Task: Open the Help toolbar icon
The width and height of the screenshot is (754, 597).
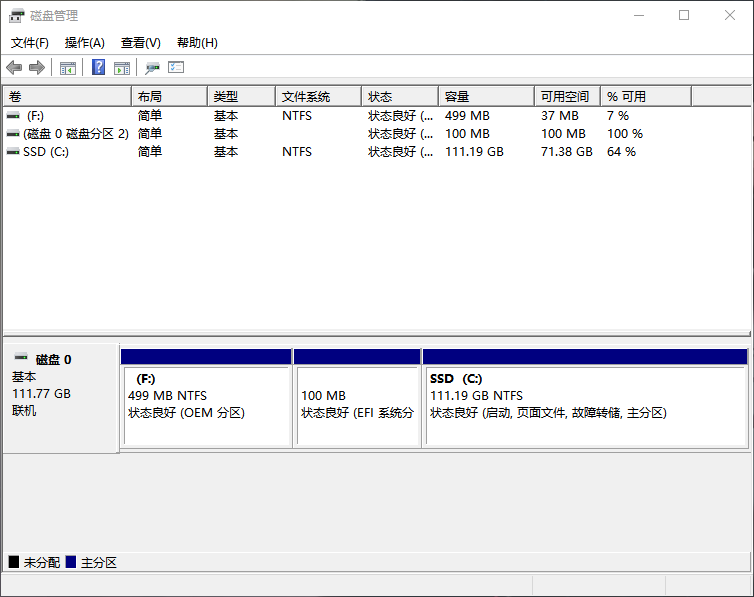Action: 99,67
